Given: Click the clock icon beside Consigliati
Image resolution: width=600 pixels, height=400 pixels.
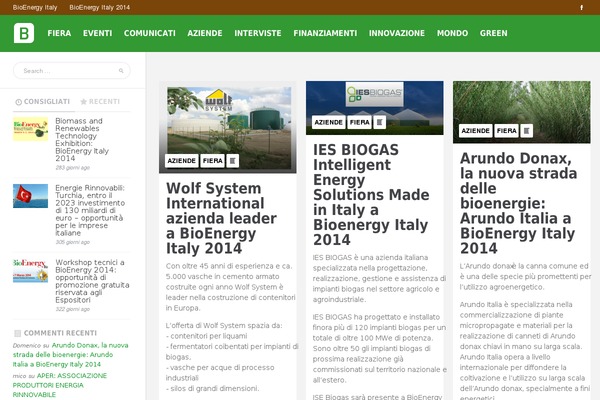Looking at the screenshot, I should 18,102.
